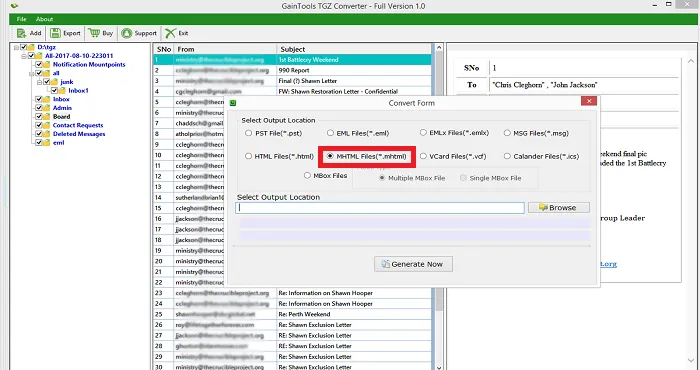Uncheck the junk folder checkbox
The width and height of the screenshot is (700, 370).
pyautogui.click(x=46, y=82)
